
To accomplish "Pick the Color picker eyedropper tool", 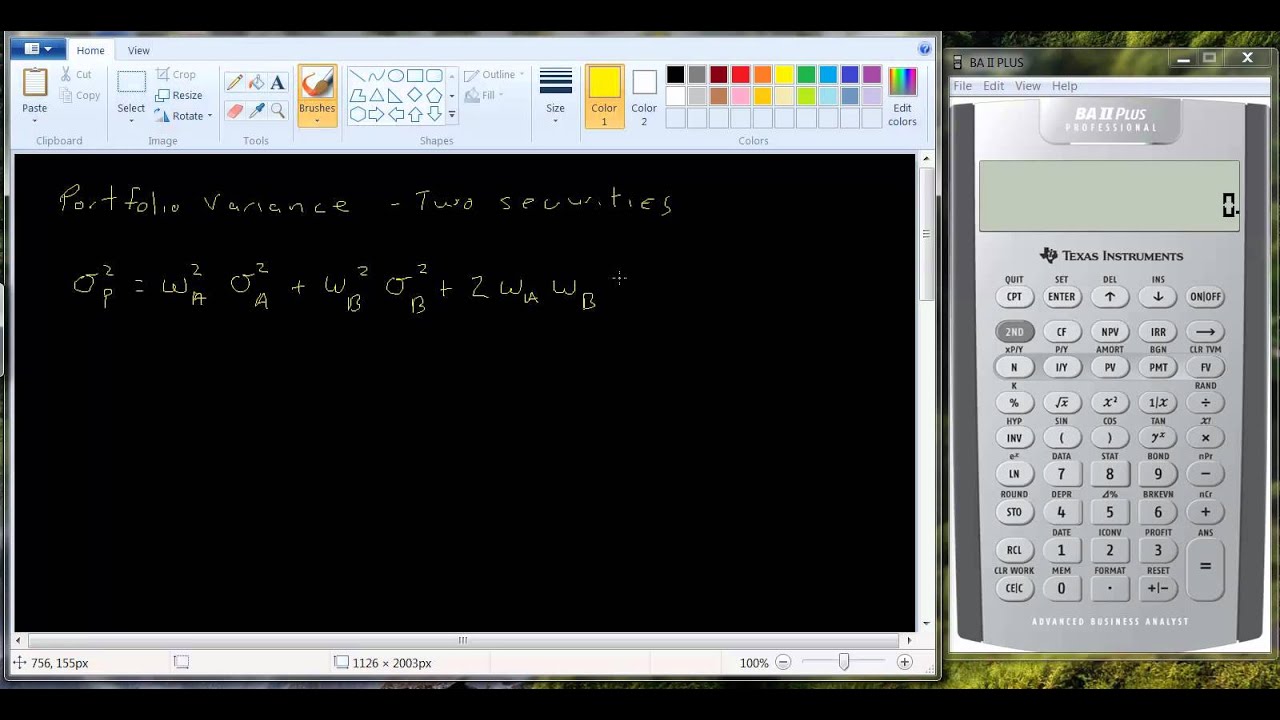I will (x=256, y=111).
